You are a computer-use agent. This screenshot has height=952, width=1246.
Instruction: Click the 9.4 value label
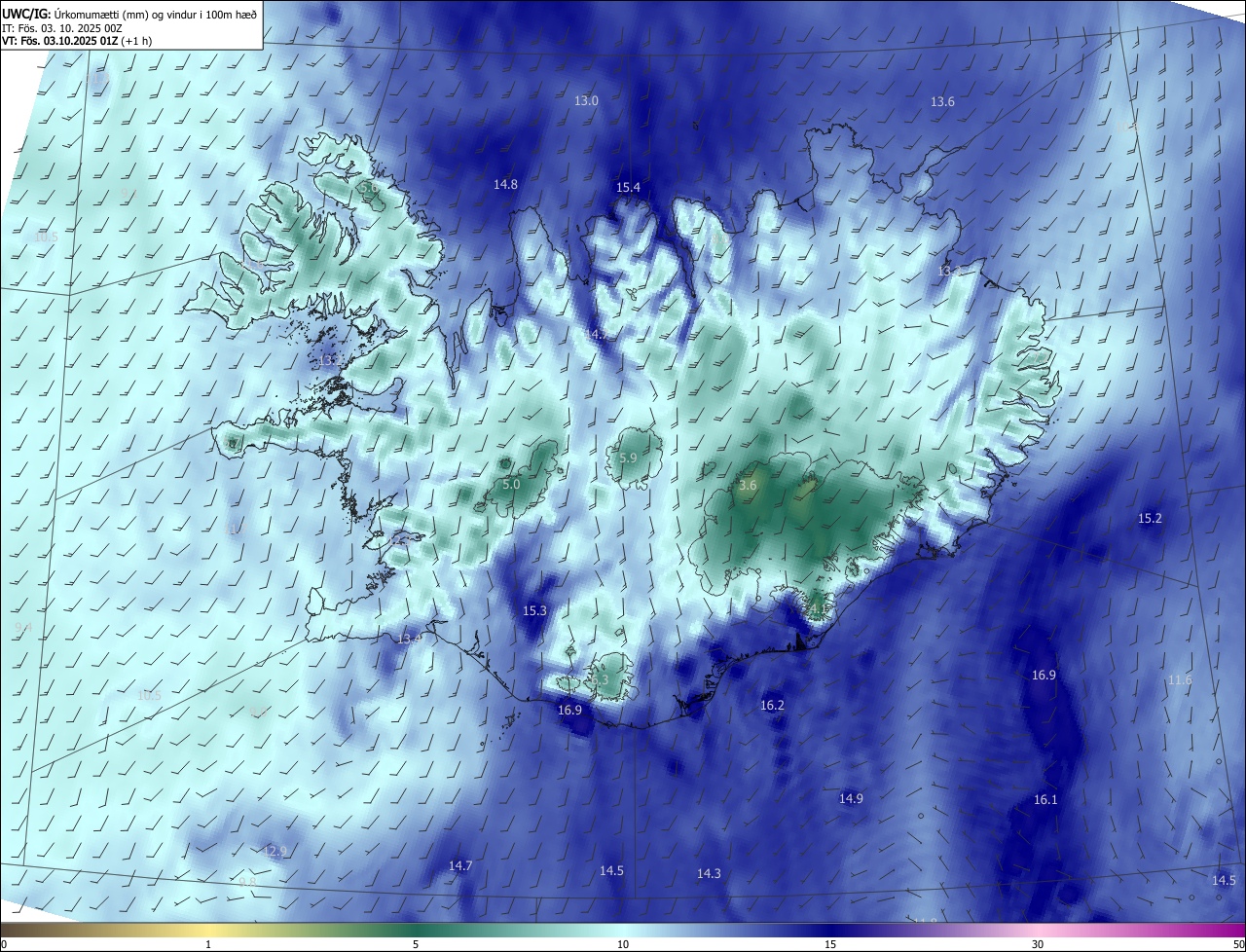[23, 628]
